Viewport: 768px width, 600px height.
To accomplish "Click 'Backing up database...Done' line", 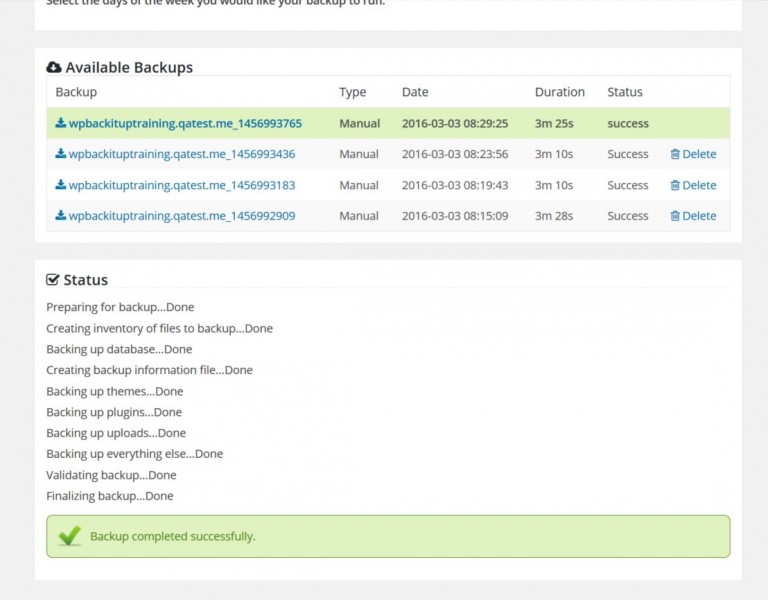I will click(x=119, y=349).
